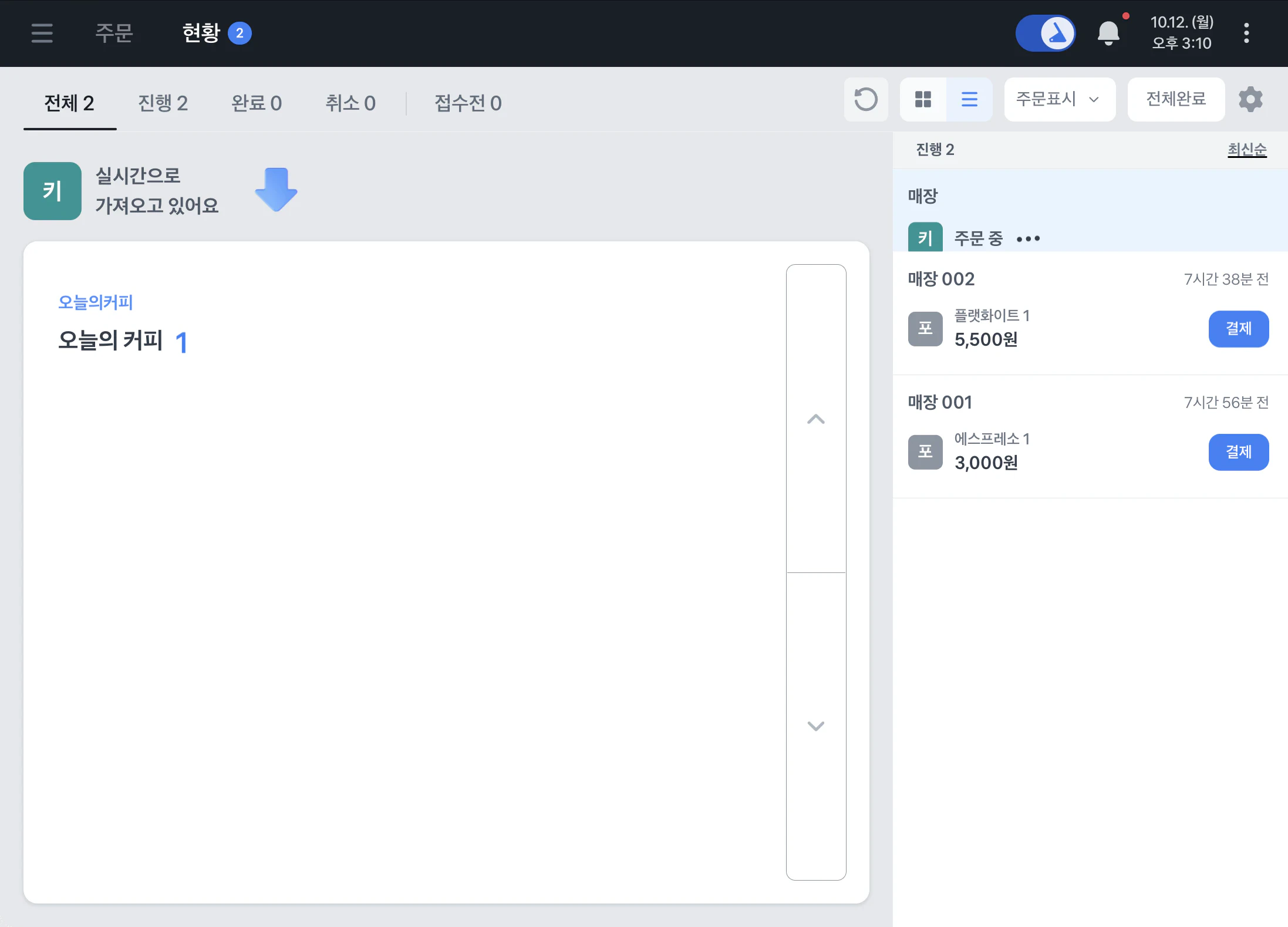
Task: Click the 키 icon beside 주문 중
Action: click(x=925, y=237)
